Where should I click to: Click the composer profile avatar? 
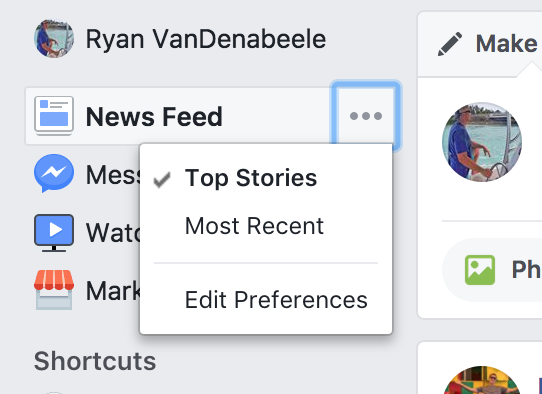pyautogui.click(x=482, y=142)
